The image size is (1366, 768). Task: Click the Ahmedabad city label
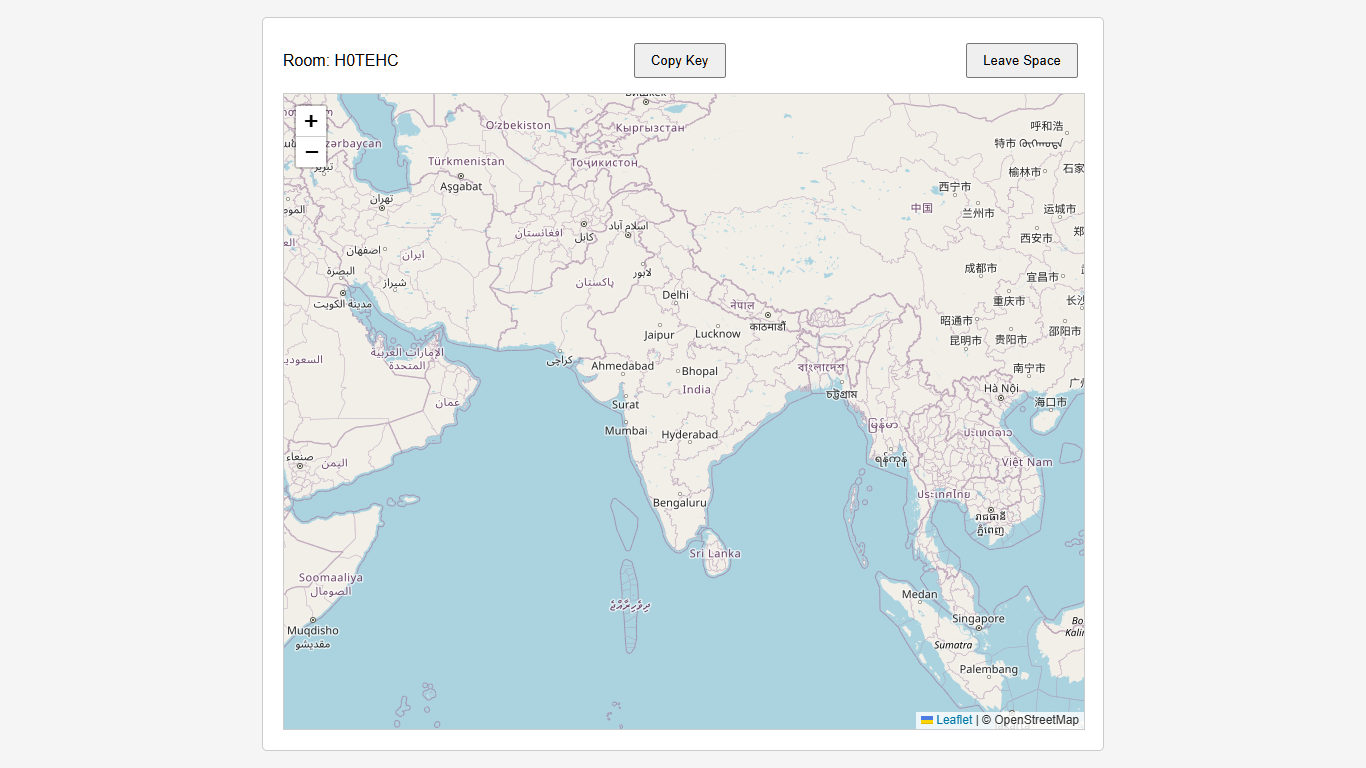click(622, 366)
